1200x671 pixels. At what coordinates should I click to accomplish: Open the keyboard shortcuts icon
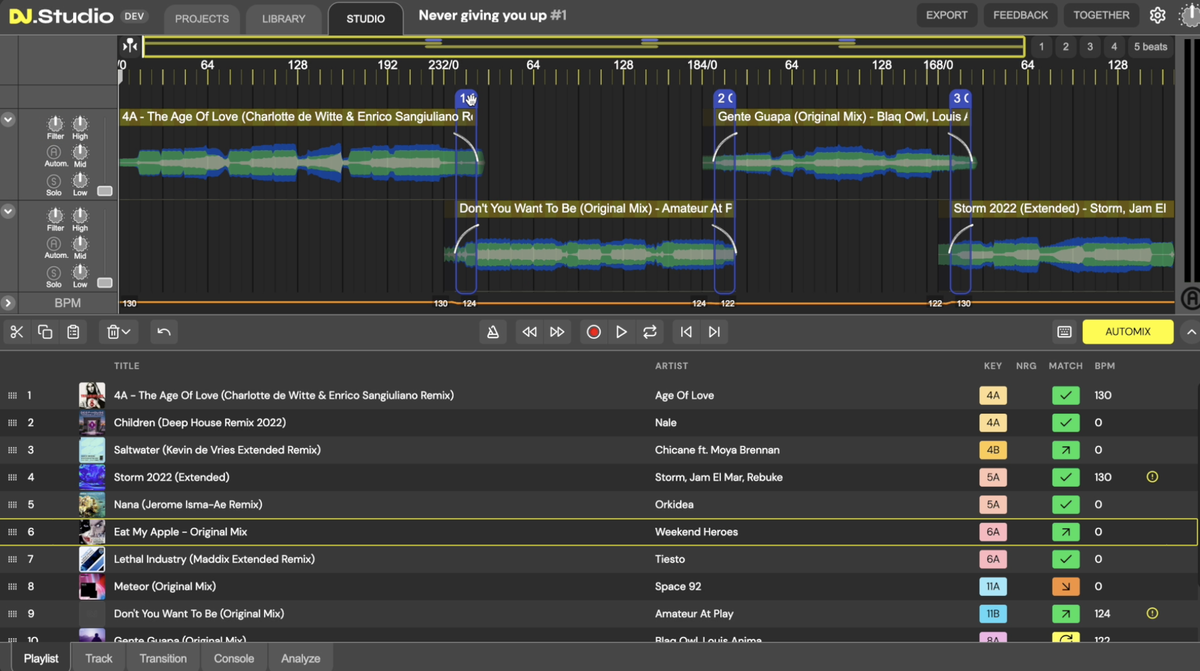tap(1064, 332)
